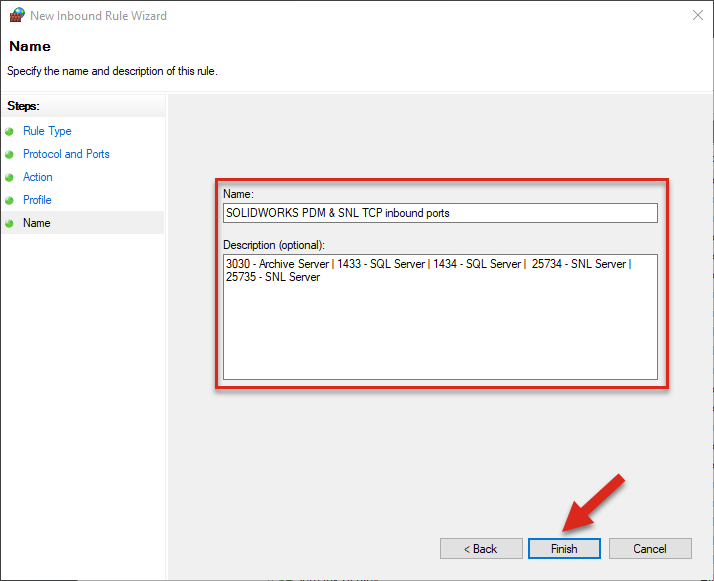Click green bullet beside Action

[9, 178]
